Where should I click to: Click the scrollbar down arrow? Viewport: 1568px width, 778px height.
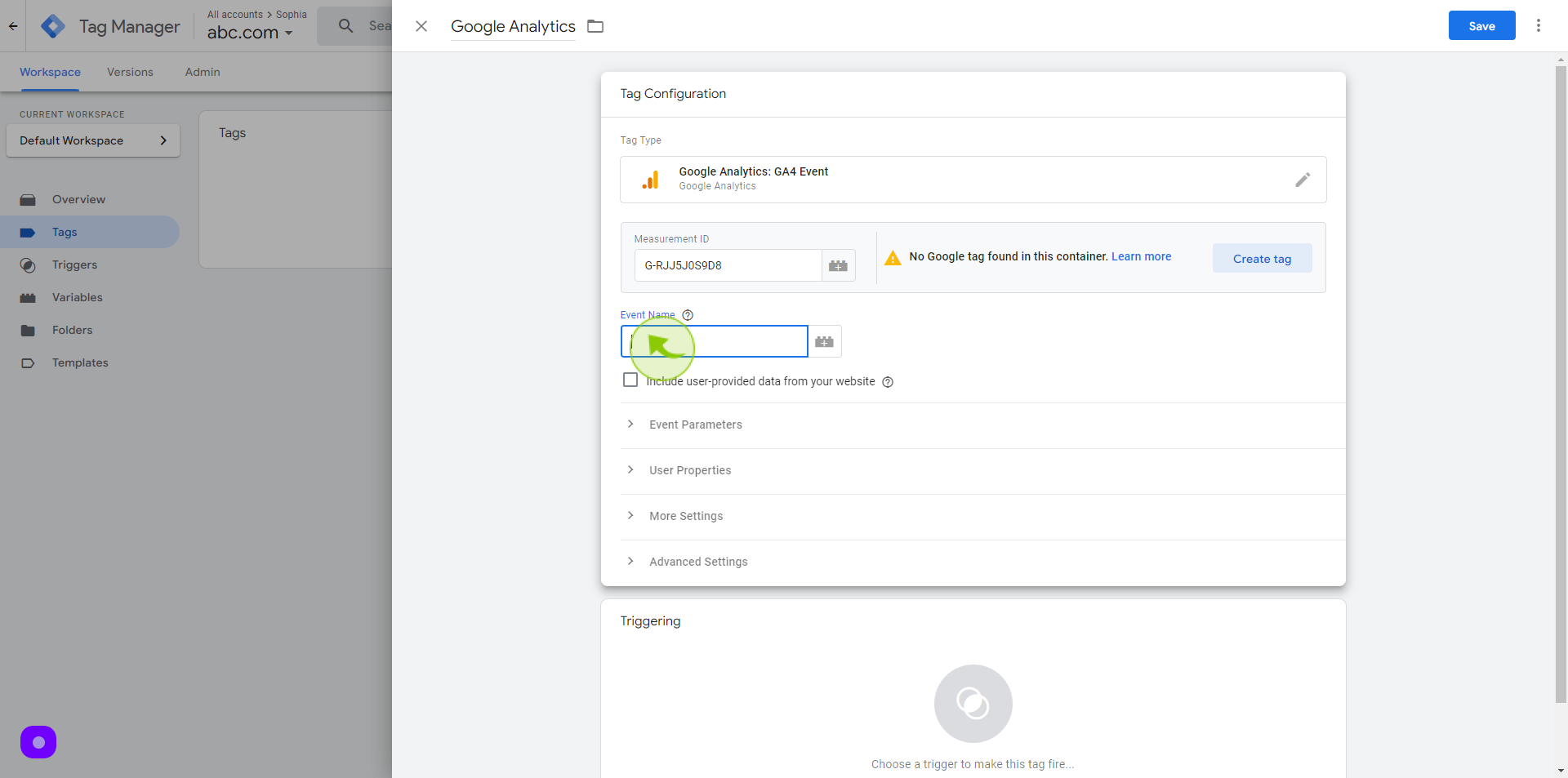point(1561,770)
